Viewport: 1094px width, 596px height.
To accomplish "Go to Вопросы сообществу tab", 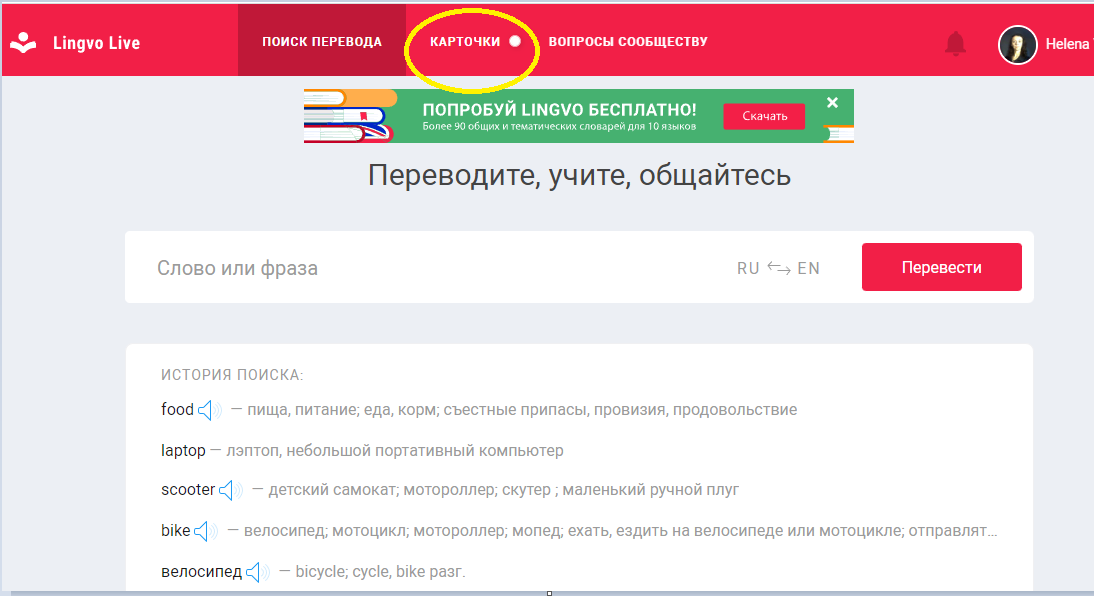I will point(628,42).
